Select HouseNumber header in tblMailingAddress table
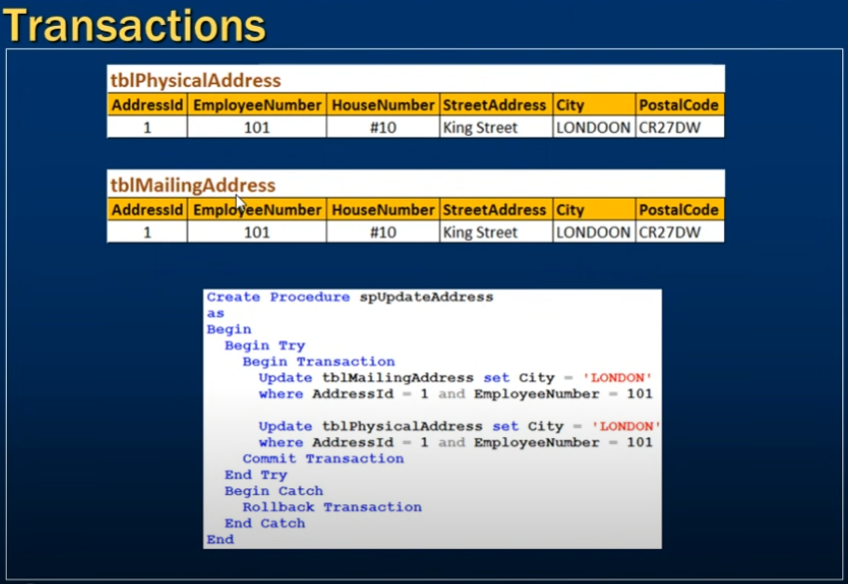Image resolution: width=848 pixels, height=584 pixels. [x=383, y=210]
